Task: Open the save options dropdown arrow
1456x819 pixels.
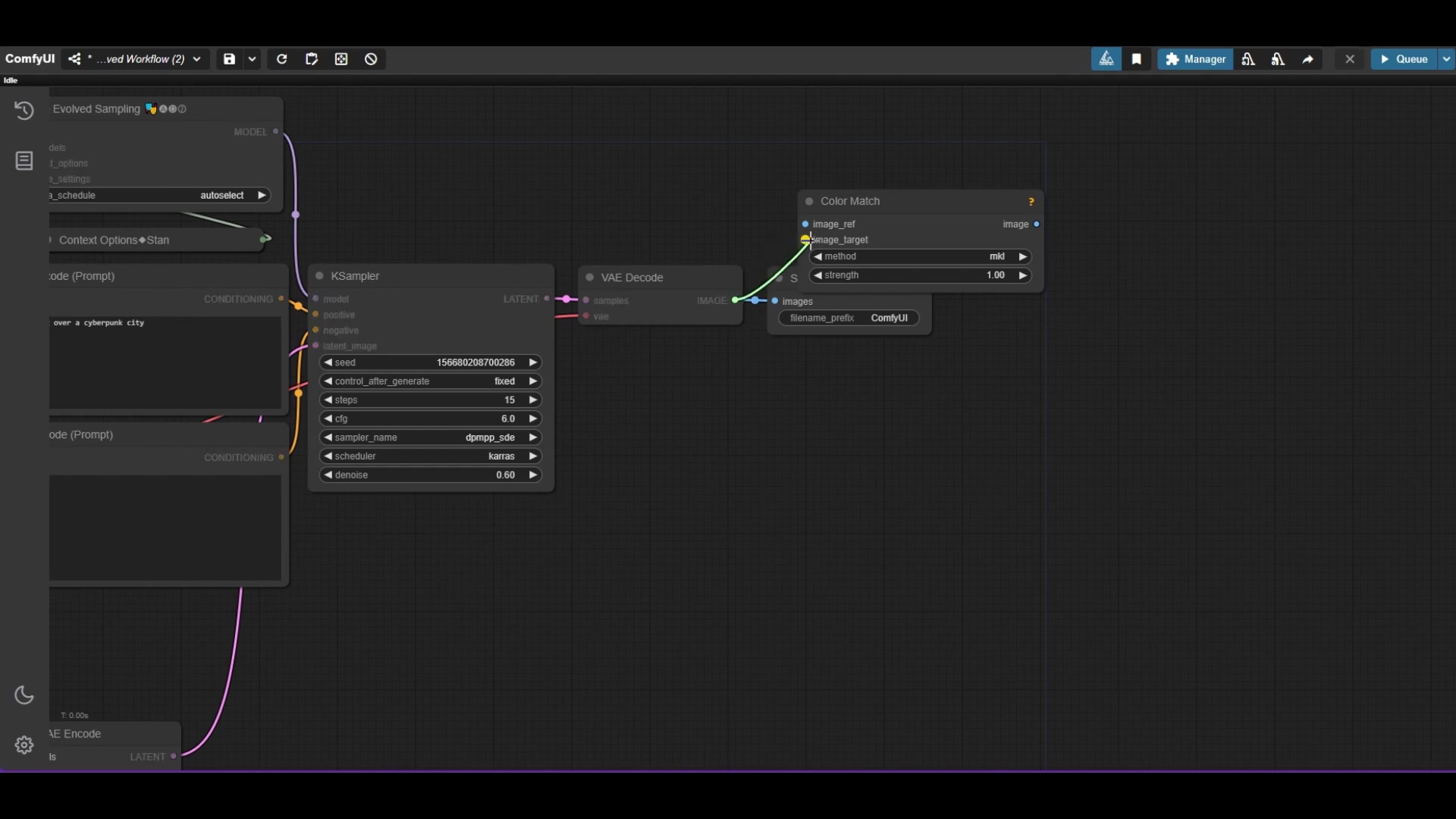Action: point(252,59)
